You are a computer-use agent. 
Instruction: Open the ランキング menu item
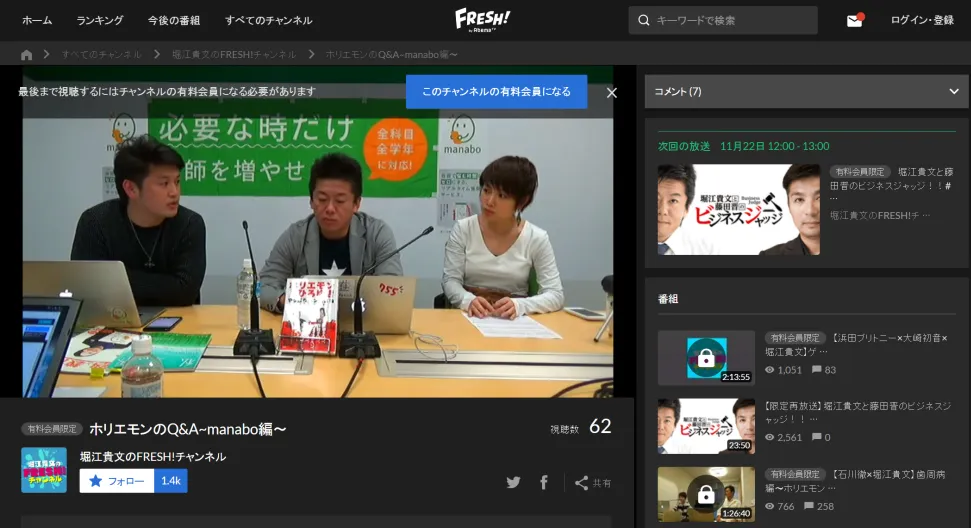100,20
